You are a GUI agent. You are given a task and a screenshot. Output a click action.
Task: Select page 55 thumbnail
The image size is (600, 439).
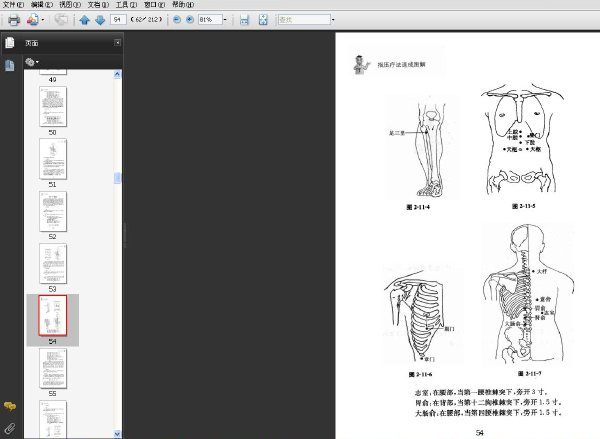(53, 368)
